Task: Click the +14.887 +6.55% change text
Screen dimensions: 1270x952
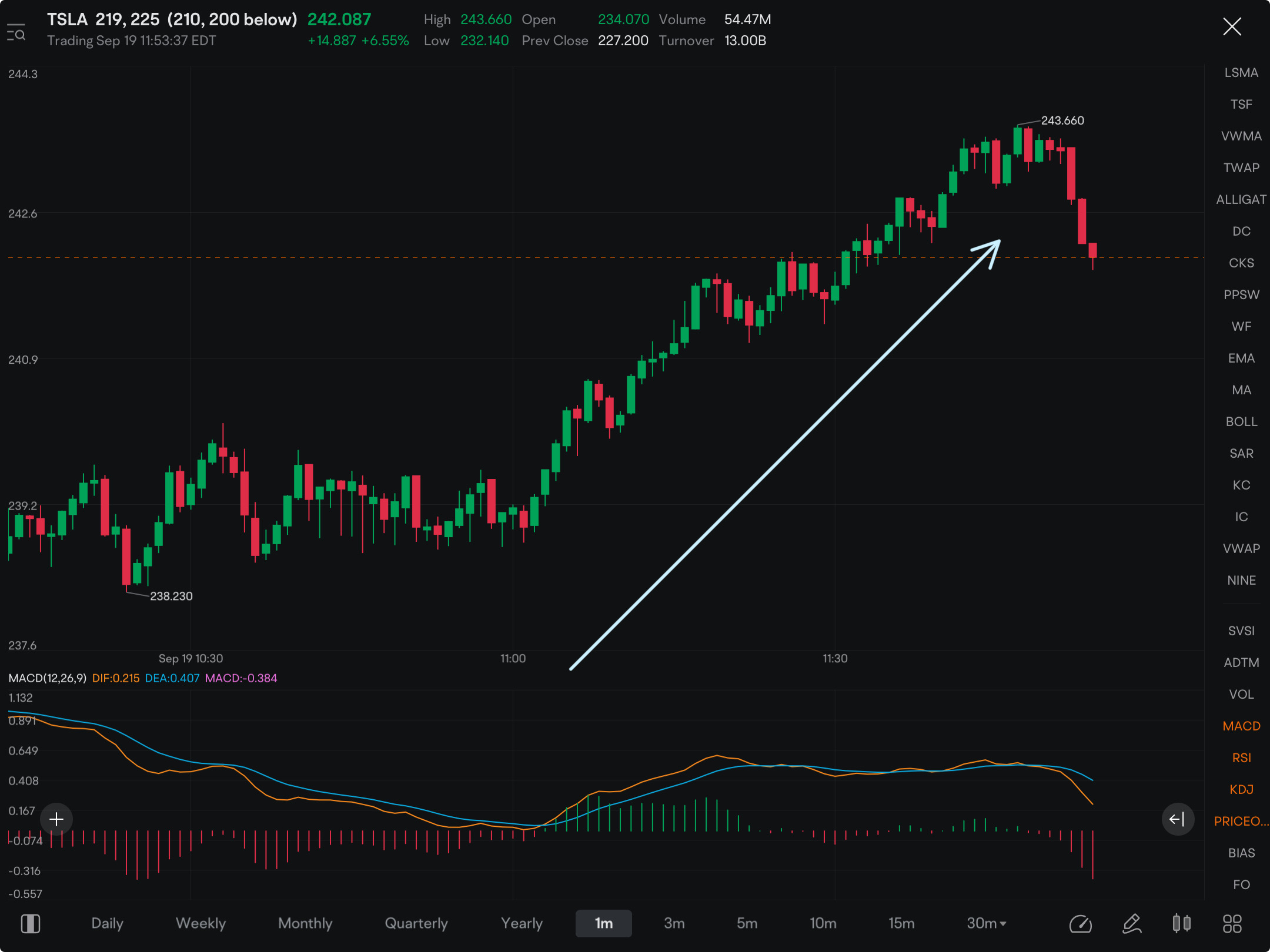Action: pyautogui.click(x=358, y=41)
